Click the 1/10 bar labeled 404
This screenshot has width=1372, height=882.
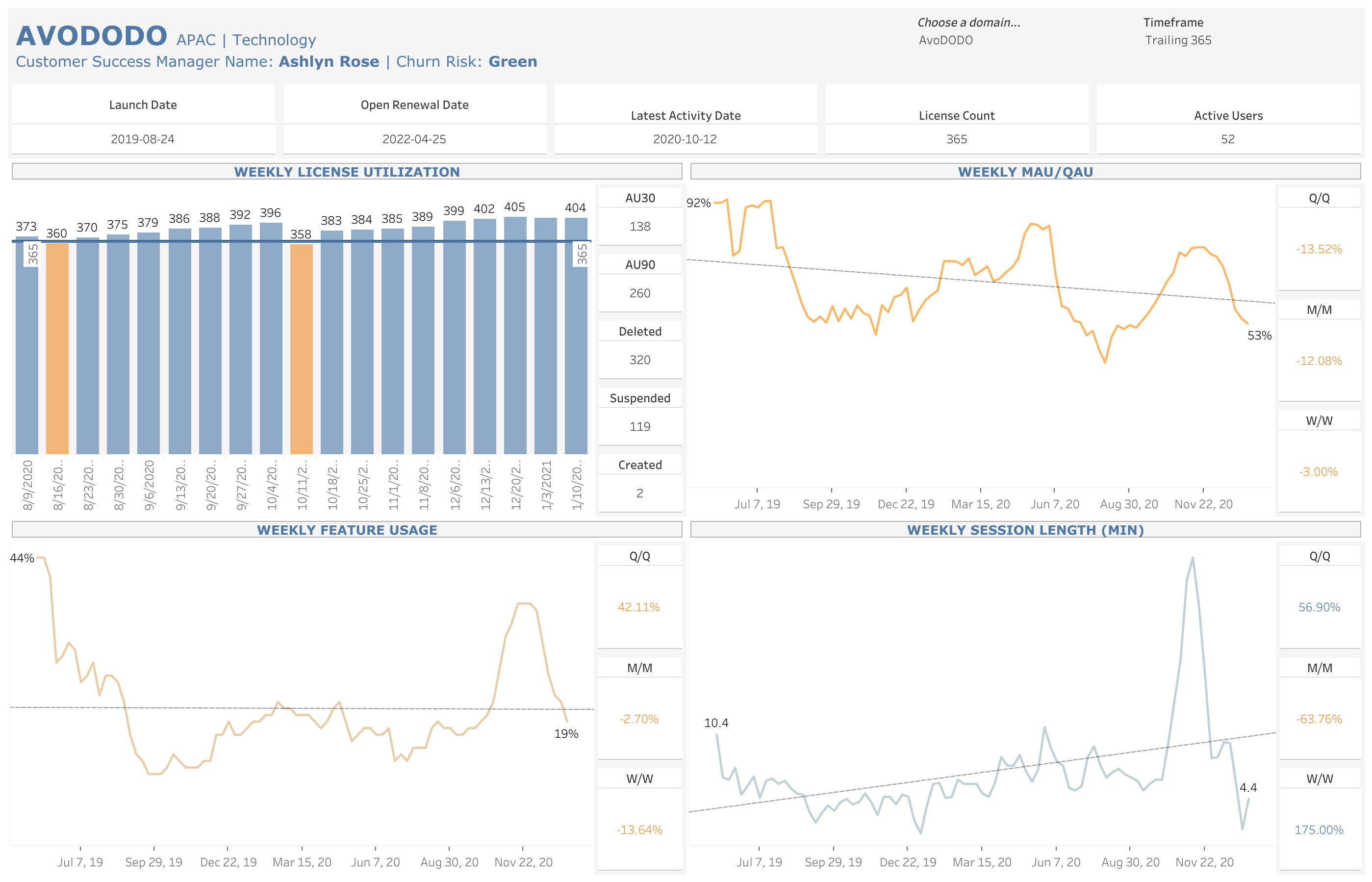(x=576, y=336)
